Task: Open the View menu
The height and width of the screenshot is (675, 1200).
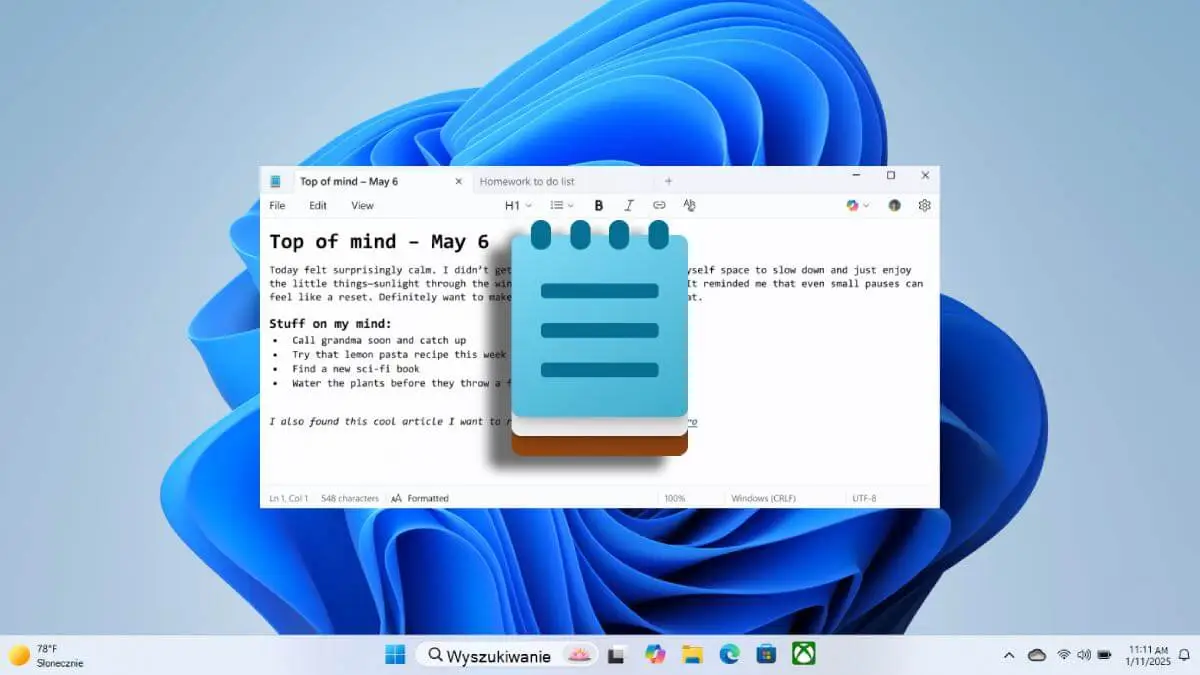Action: 362,205
